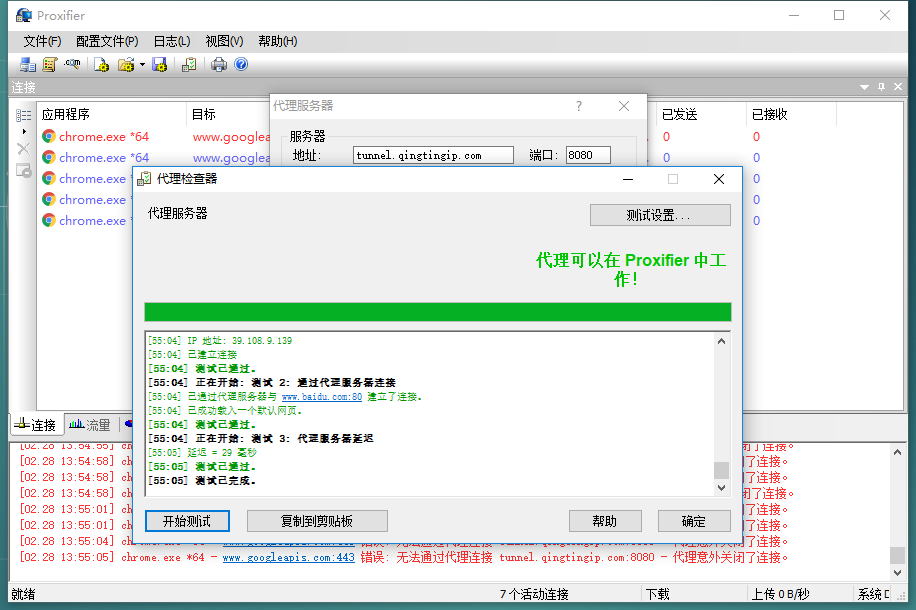
Task: Click the 帮助 button in proxy checker
Action: click(x=605, y=521)
